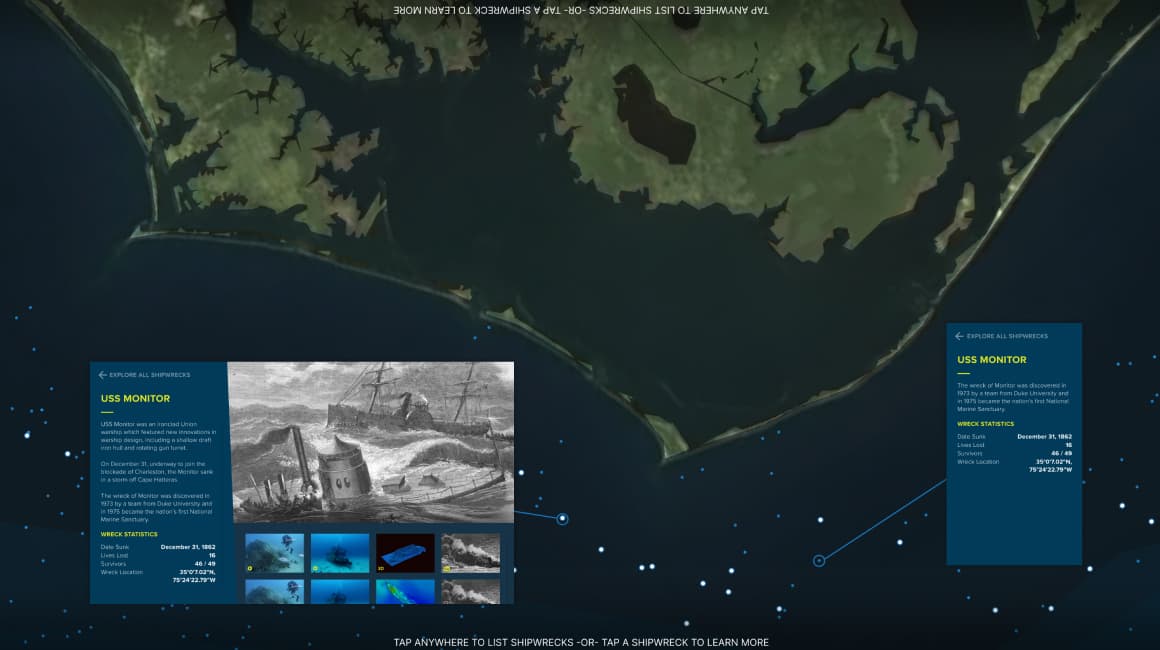Click back arrow in left USS Monitor panel
The image size is (1160, 650).
[102, 375]
